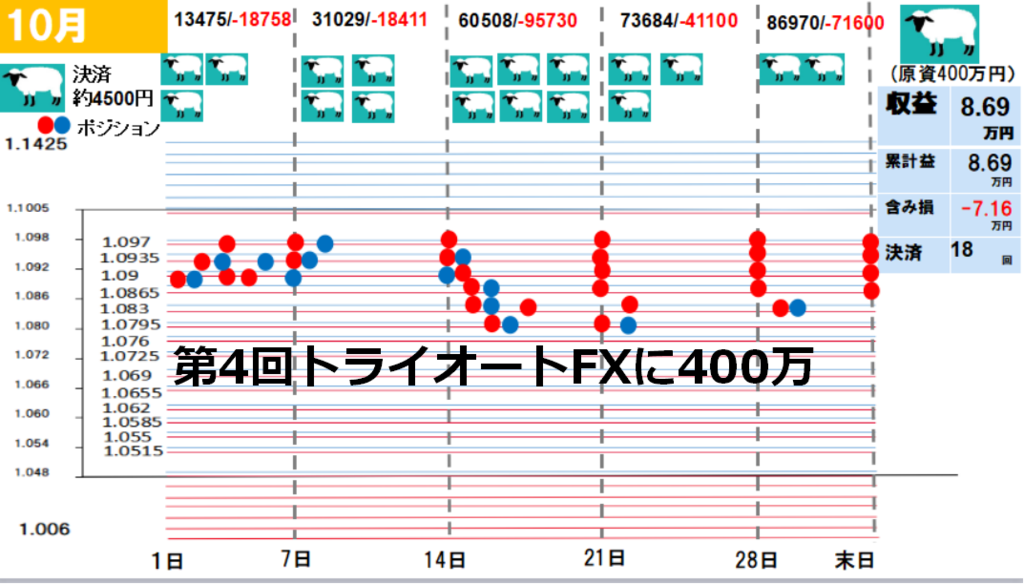Click the ポジション legend label
This screenshot has width=1024, height=584.
click(118, 127)
